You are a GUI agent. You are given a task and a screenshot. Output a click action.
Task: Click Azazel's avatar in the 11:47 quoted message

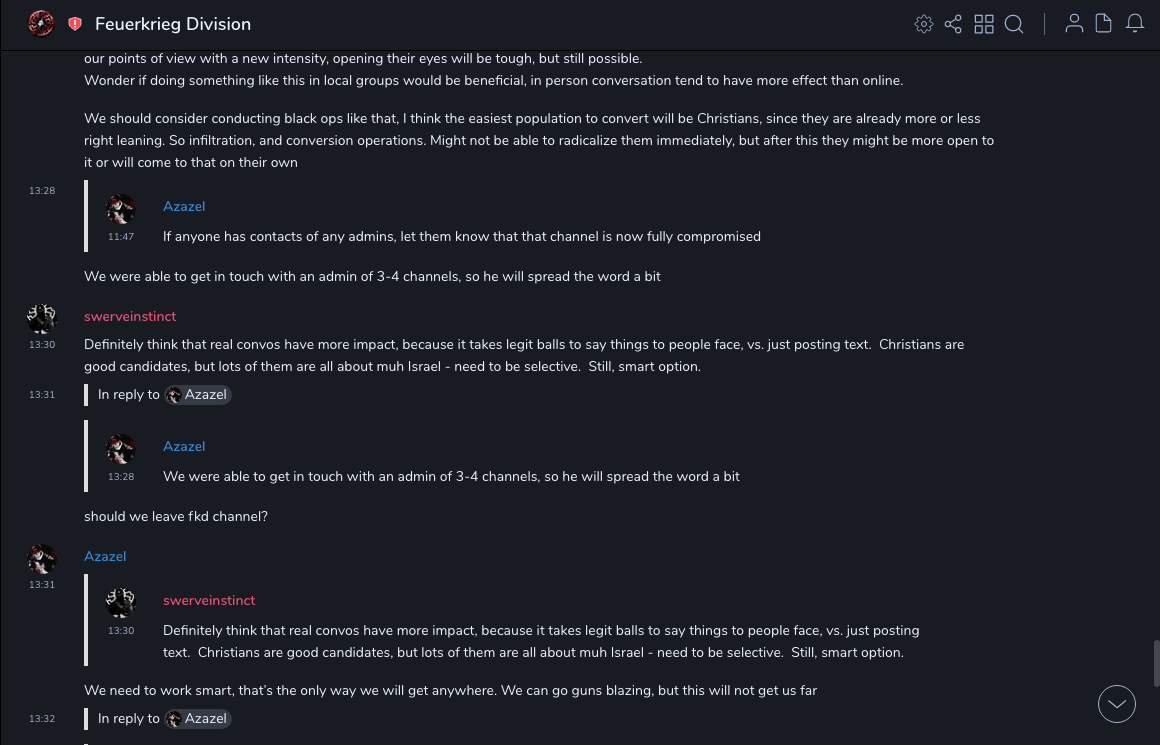(121, 209)
